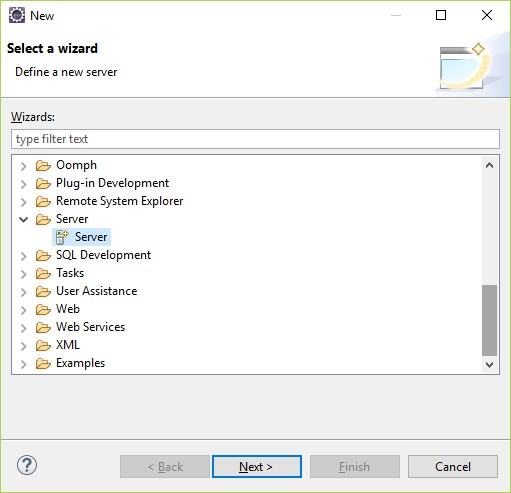Screen dimensions: 511x493
Task: Click the Plug-in Development folder icon
Action: [43, 183]
